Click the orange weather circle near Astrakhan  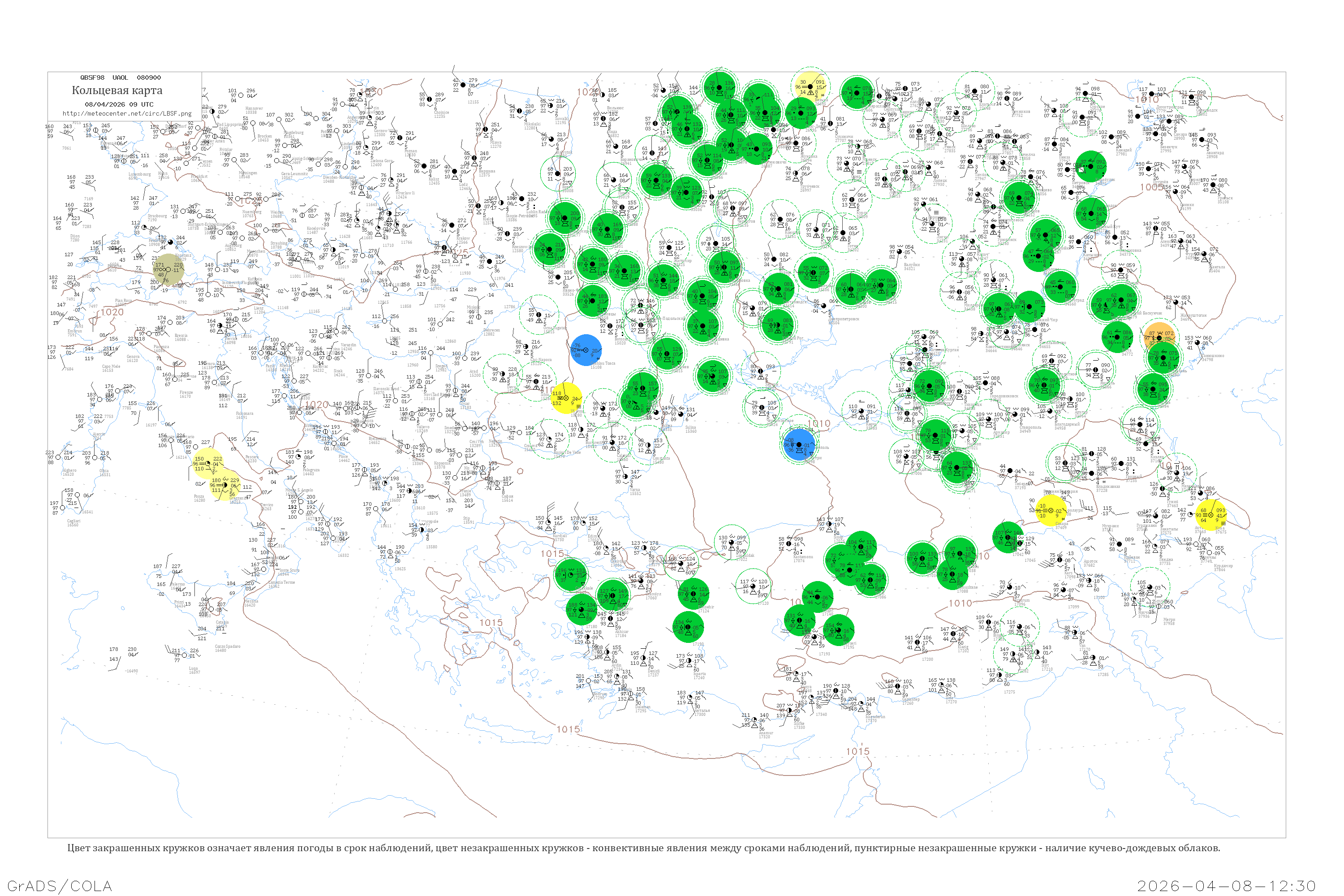click(x=1159, y=336)
